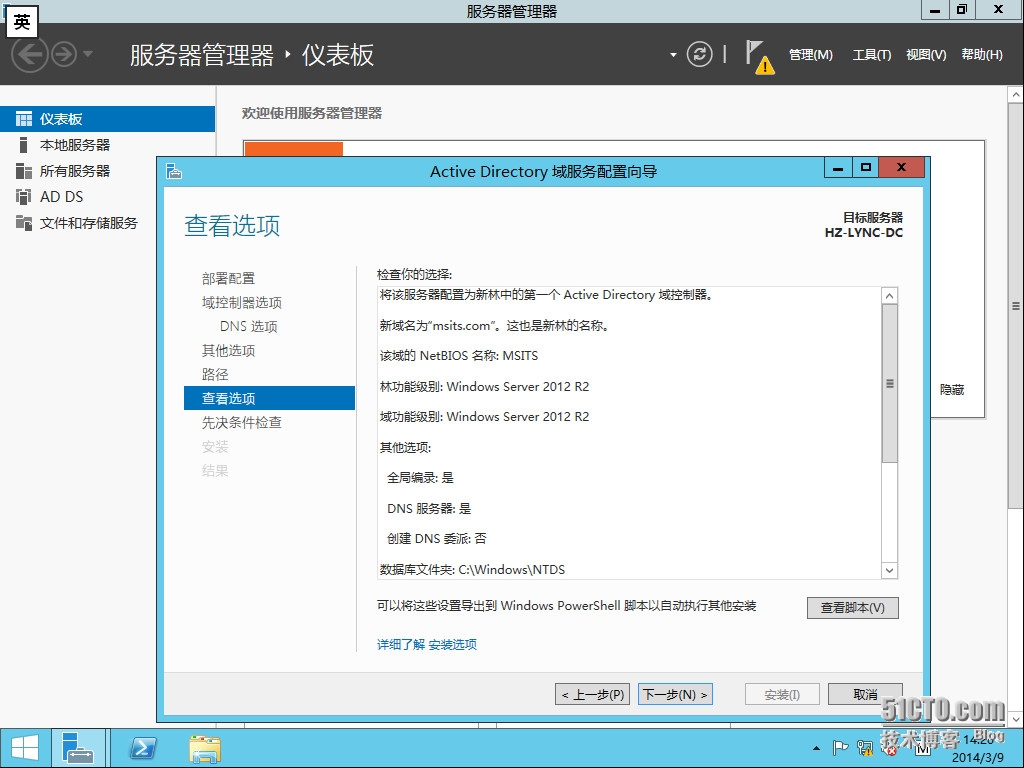Click the line 林功能级别: Windows Server 2012 R2

(485, 387)
